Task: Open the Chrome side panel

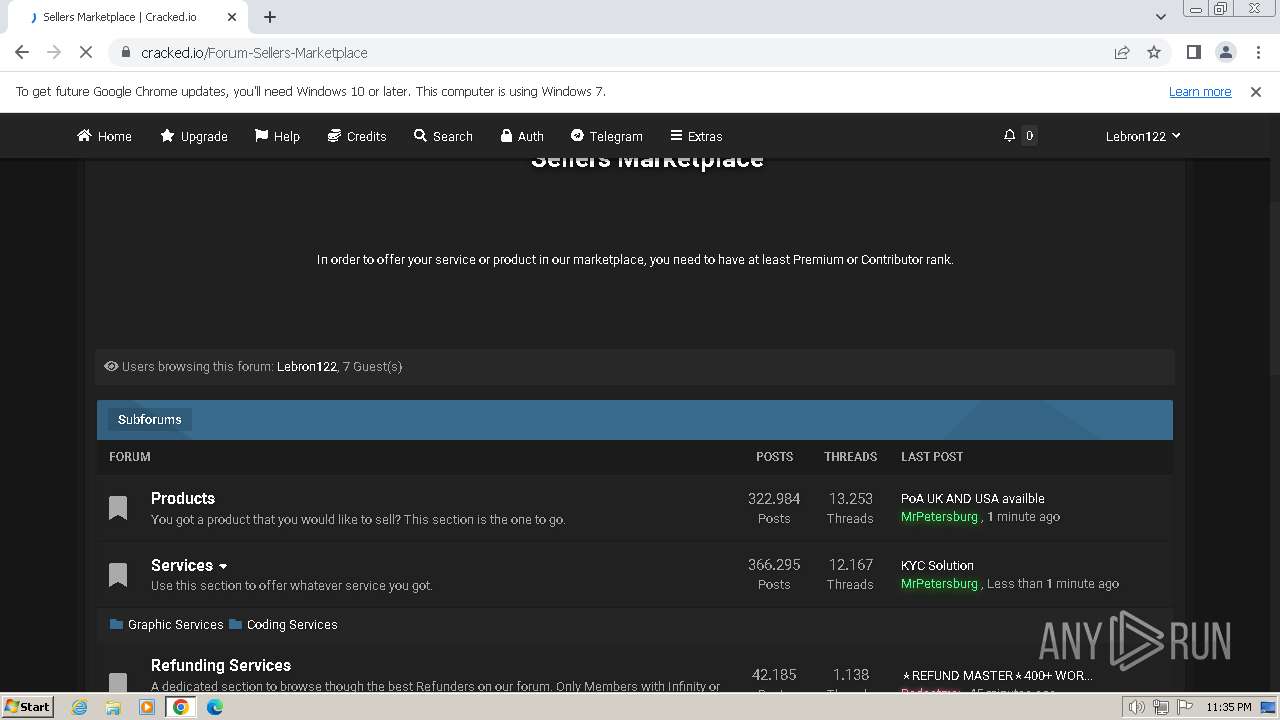Action: (x=1193, y=52)
